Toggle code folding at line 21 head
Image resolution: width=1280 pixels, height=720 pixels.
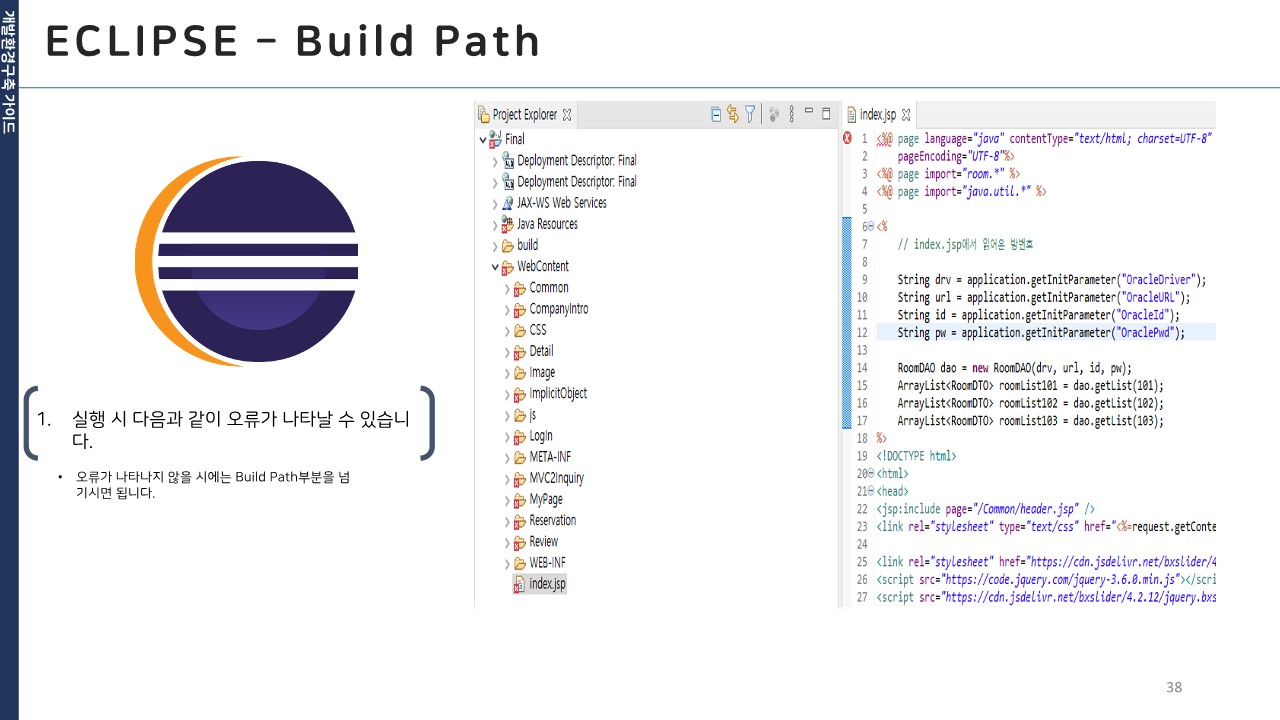869,491
